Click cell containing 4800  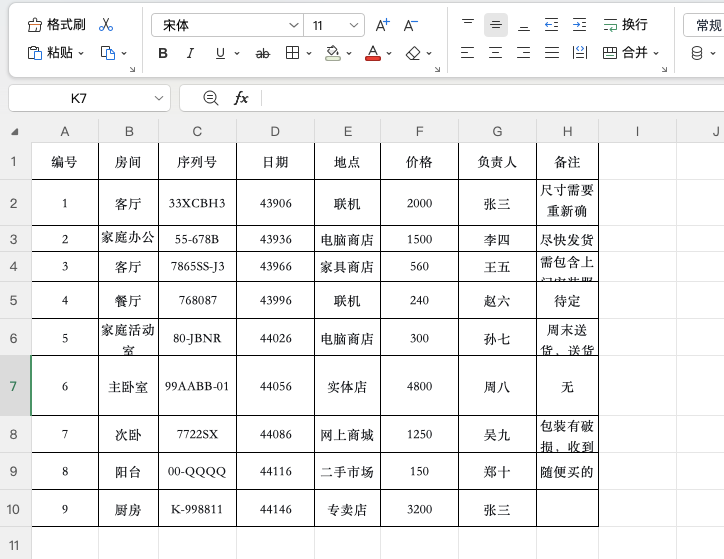pos(419,386)
